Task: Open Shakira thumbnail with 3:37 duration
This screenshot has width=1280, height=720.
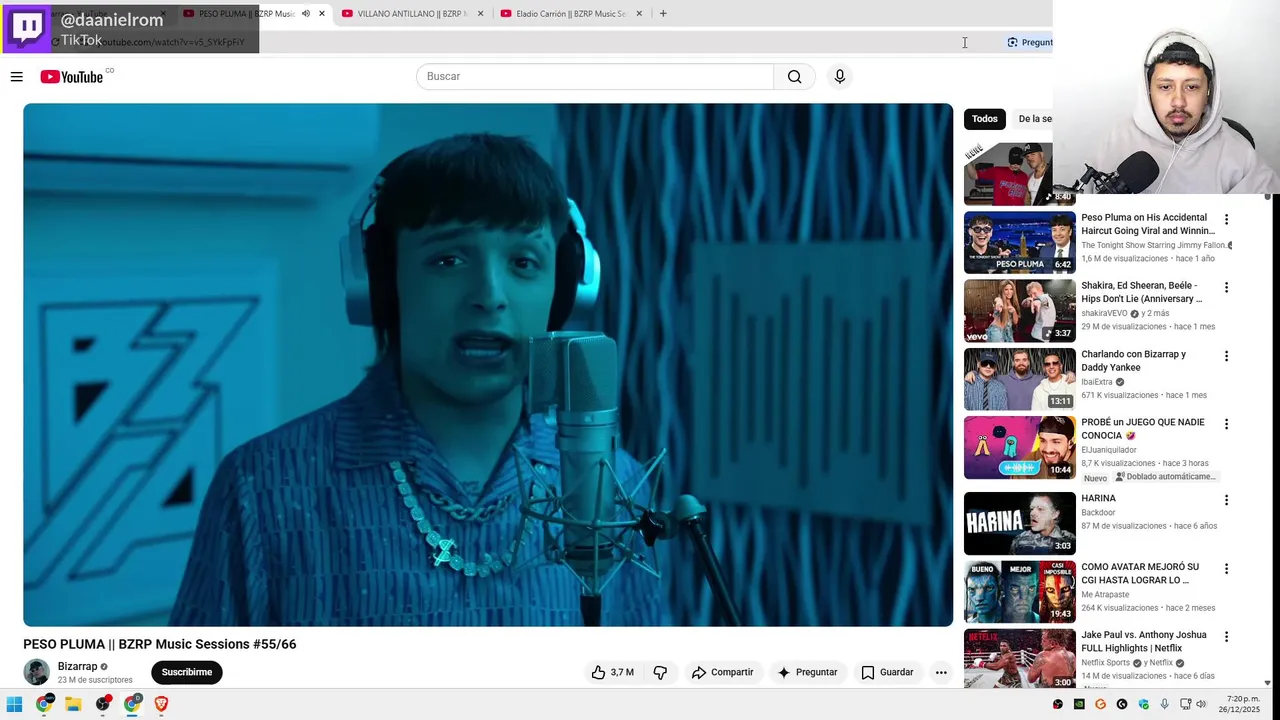Action: coord(1020,311)
